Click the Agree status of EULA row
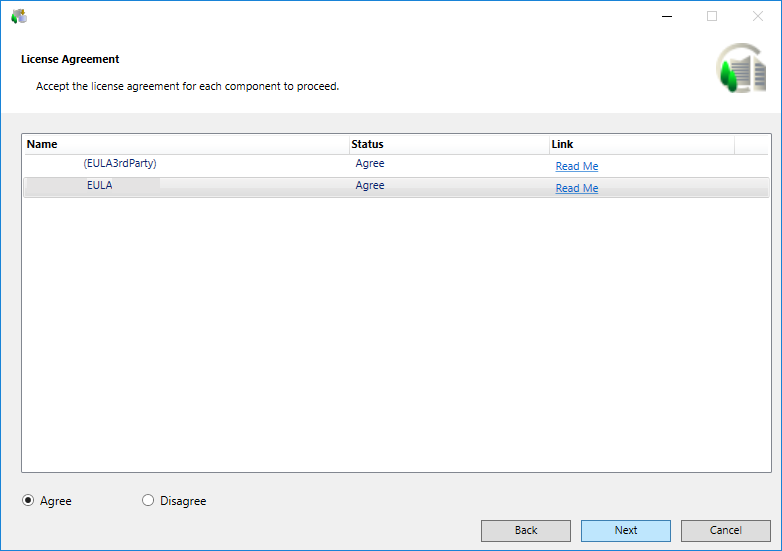Image resolution: width=782 pixels, height=551 pixels. click(370, 186)
